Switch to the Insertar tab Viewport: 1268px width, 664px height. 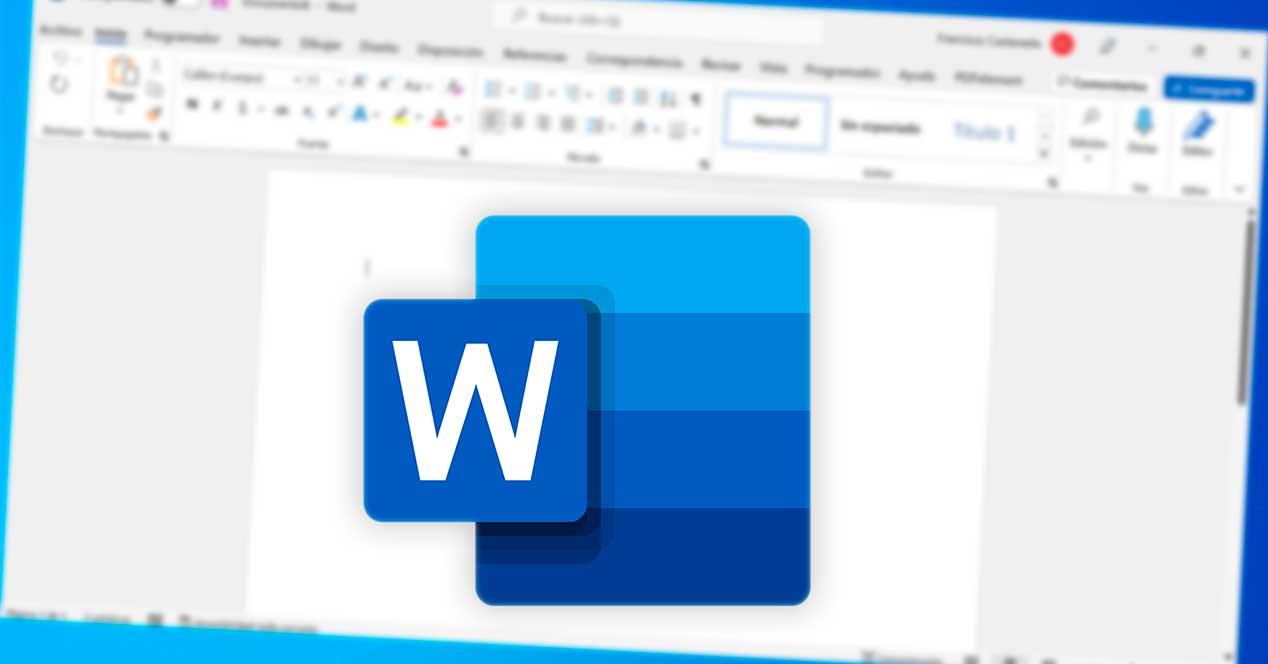(x=259, y=41)
